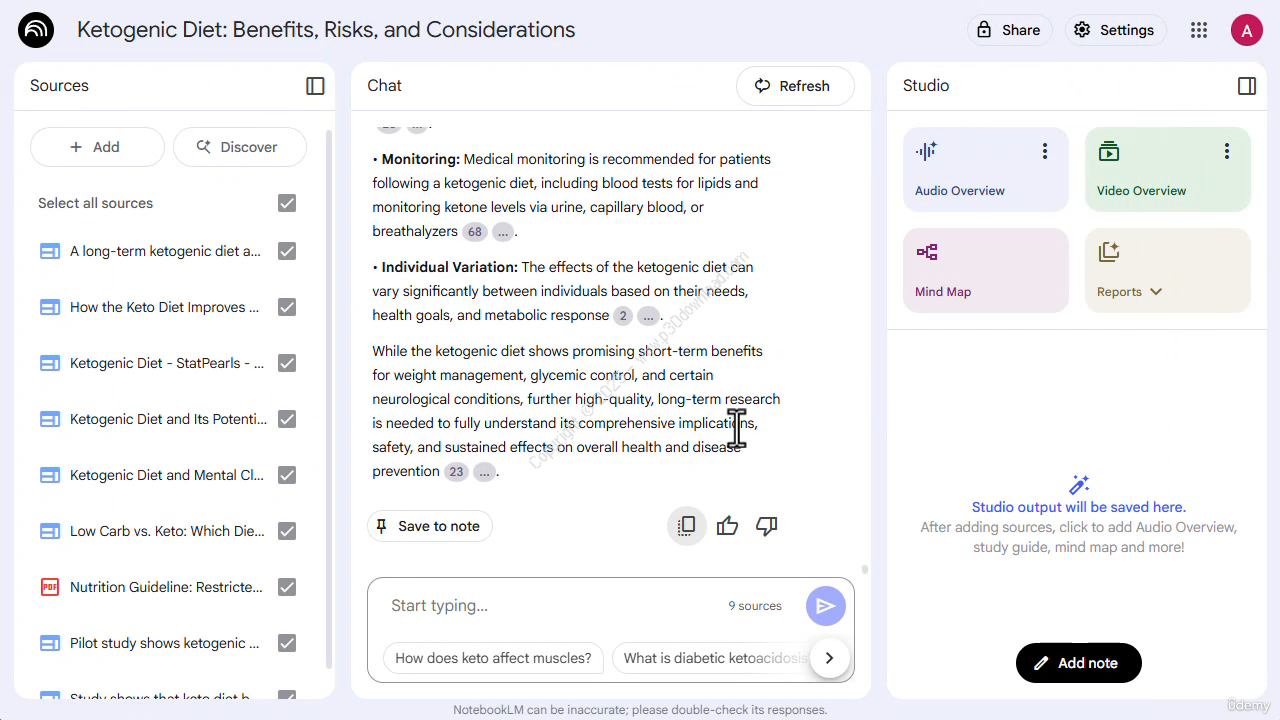Show more suggested questions arrow

[830, 658]
